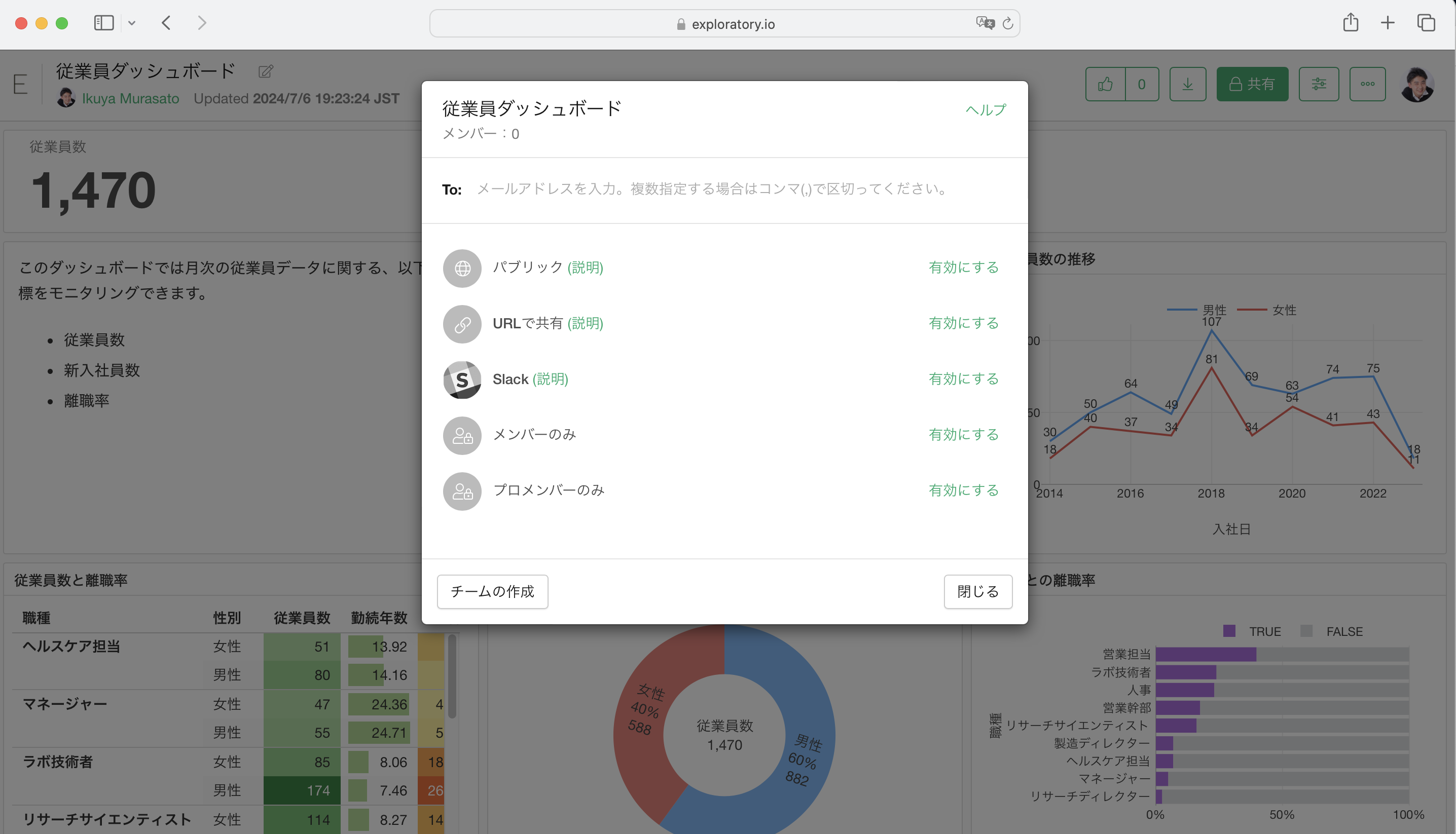Click the マネージャー row label in table
This screenshot has height=834, width=1456.
pos(64,703)
